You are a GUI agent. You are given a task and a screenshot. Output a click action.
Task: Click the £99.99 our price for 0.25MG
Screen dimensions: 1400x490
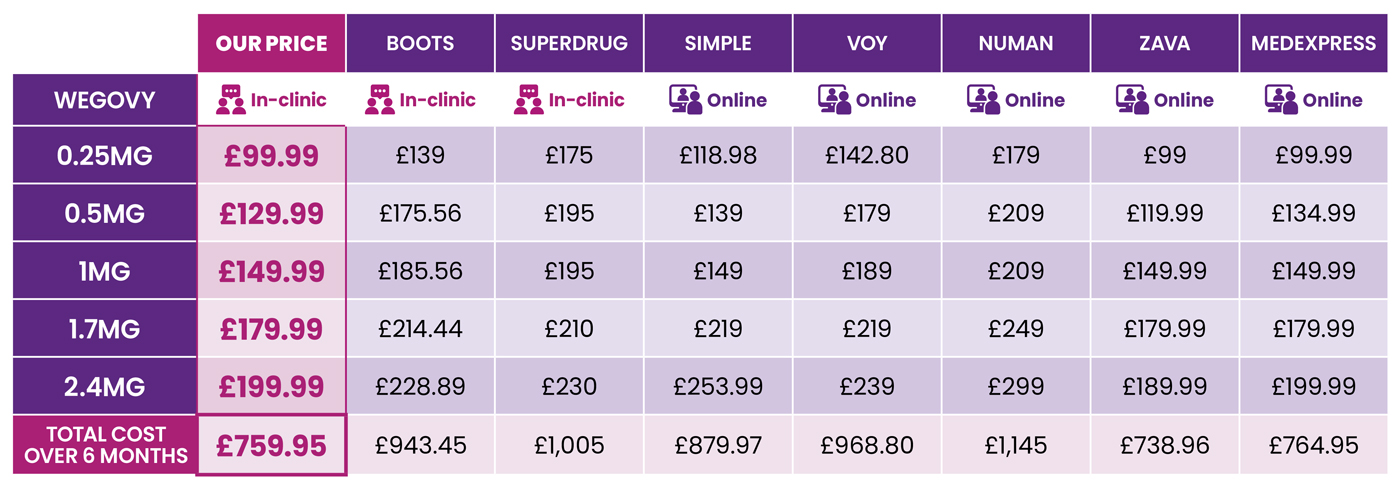coord(271,155)
